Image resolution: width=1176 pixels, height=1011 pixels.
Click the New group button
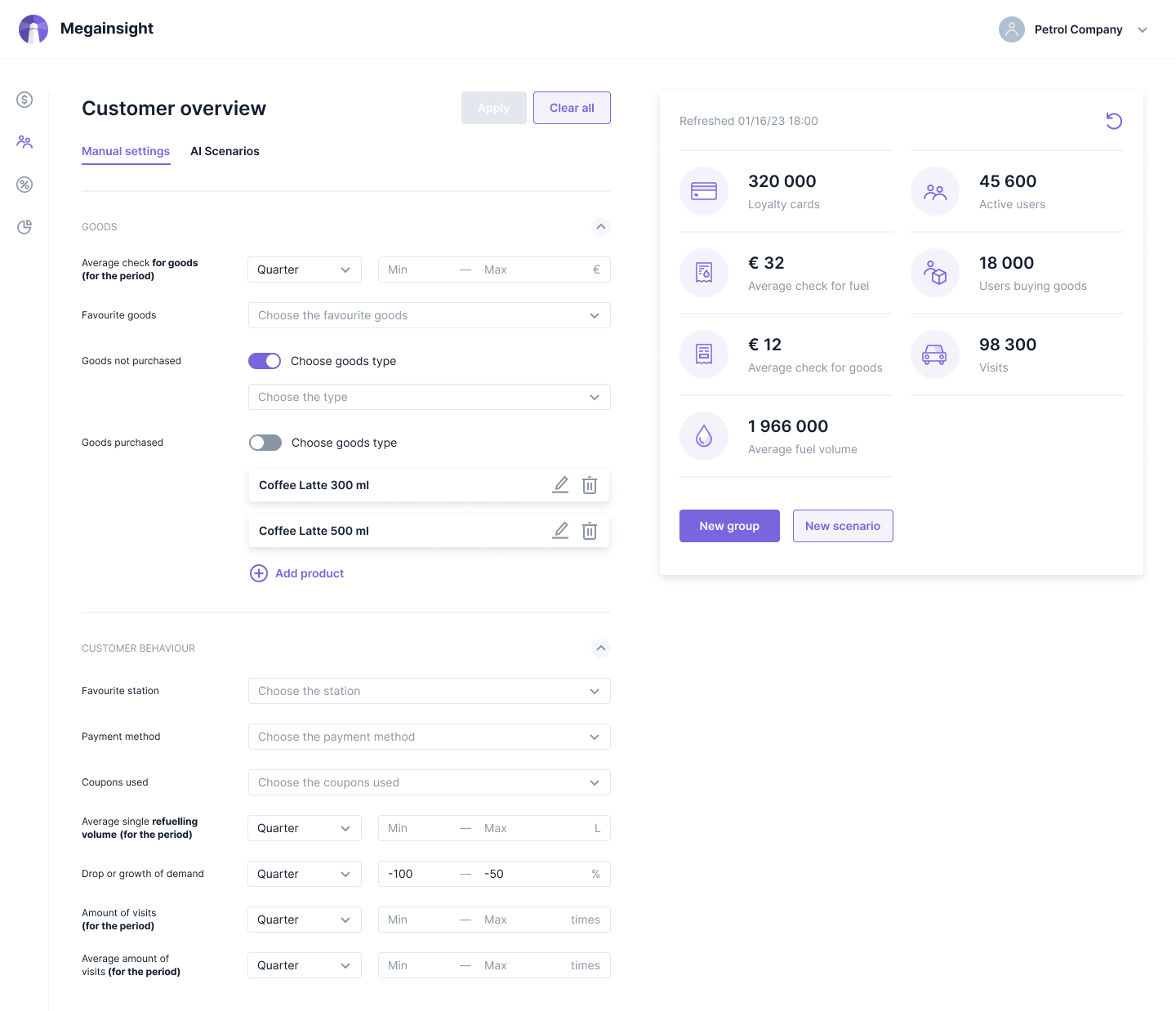(x=729, y=526)
